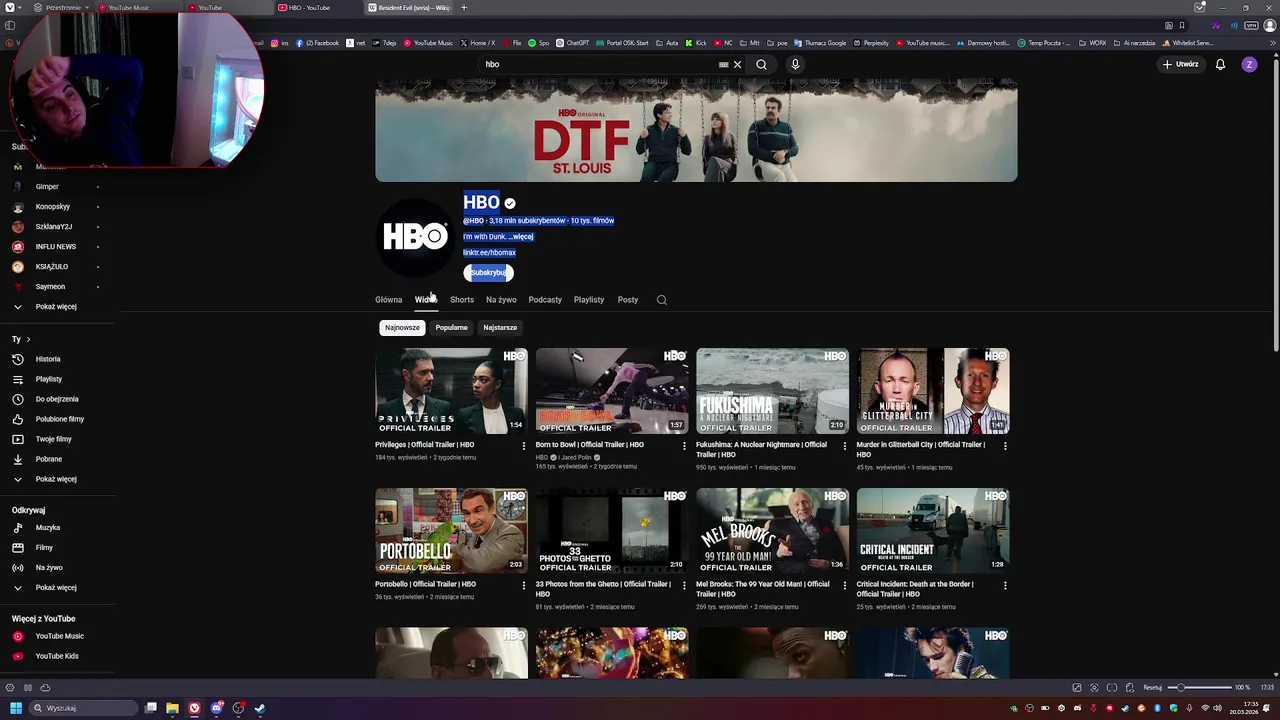Expand subscriptions with Pokaż więcej
1280x720 pixels.
(57, 307)
